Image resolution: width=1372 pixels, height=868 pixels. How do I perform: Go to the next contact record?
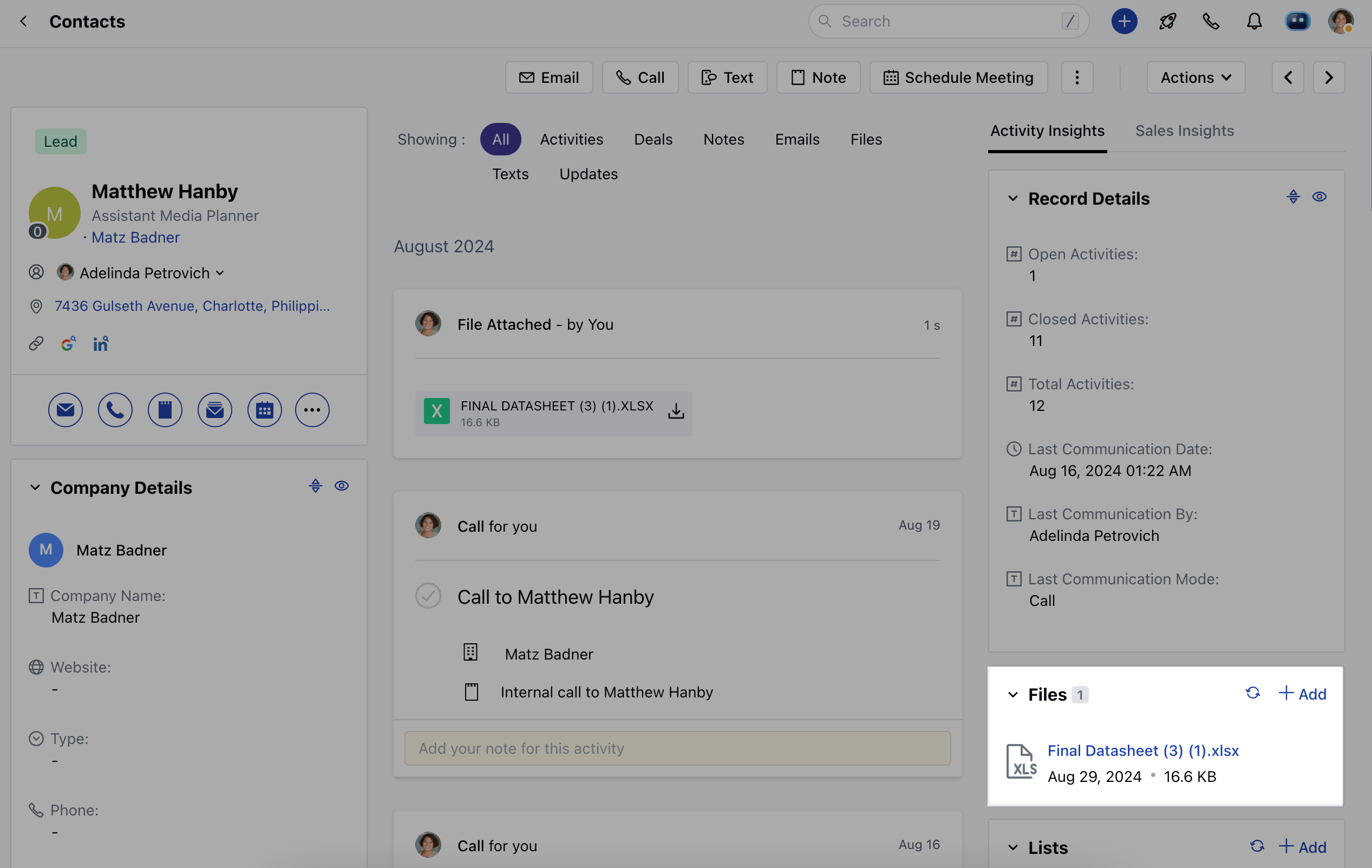(x=1329, y=77)
